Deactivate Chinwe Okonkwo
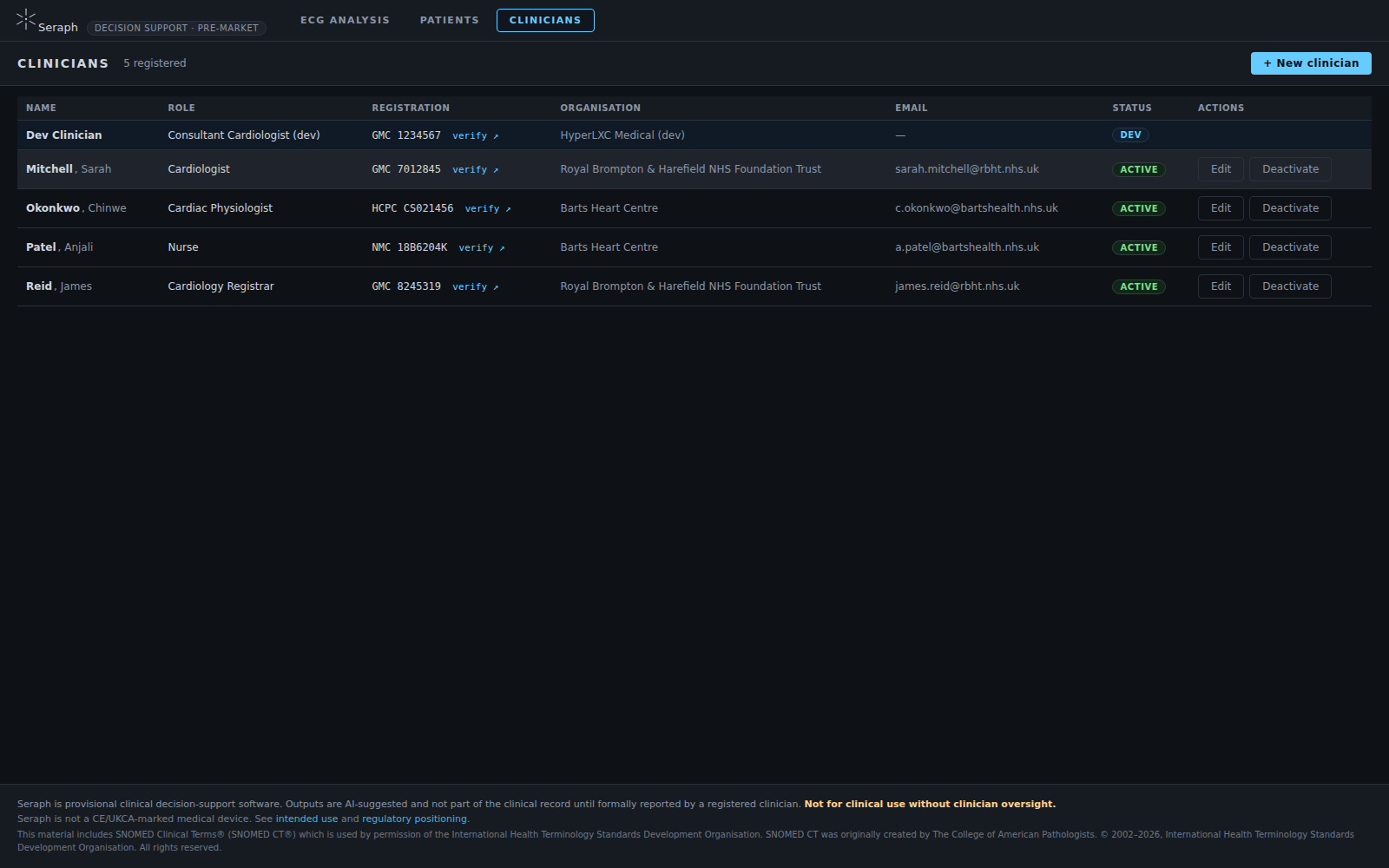The image size is (1389, 868). pyautogui.click(x=1290, y=208)
